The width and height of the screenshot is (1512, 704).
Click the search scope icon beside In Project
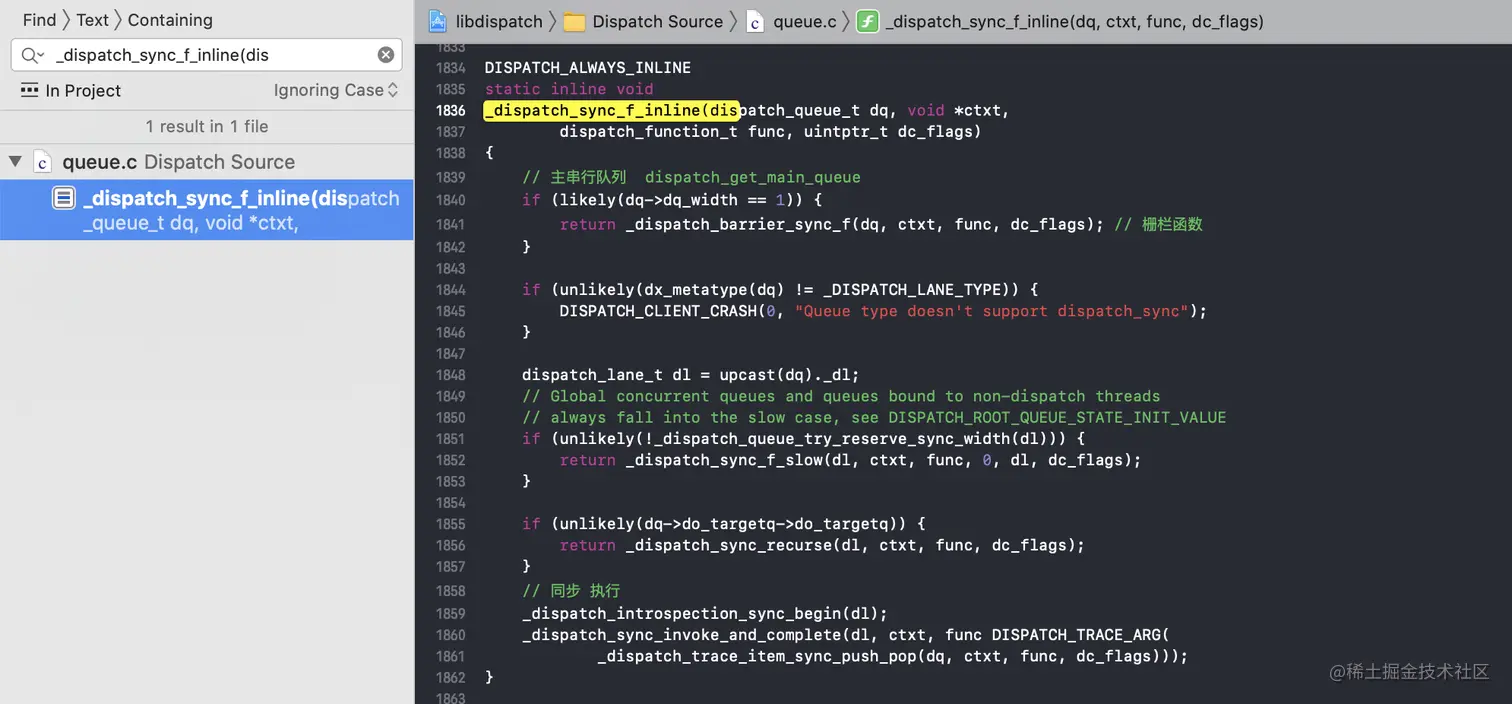(x=30, y=90)
